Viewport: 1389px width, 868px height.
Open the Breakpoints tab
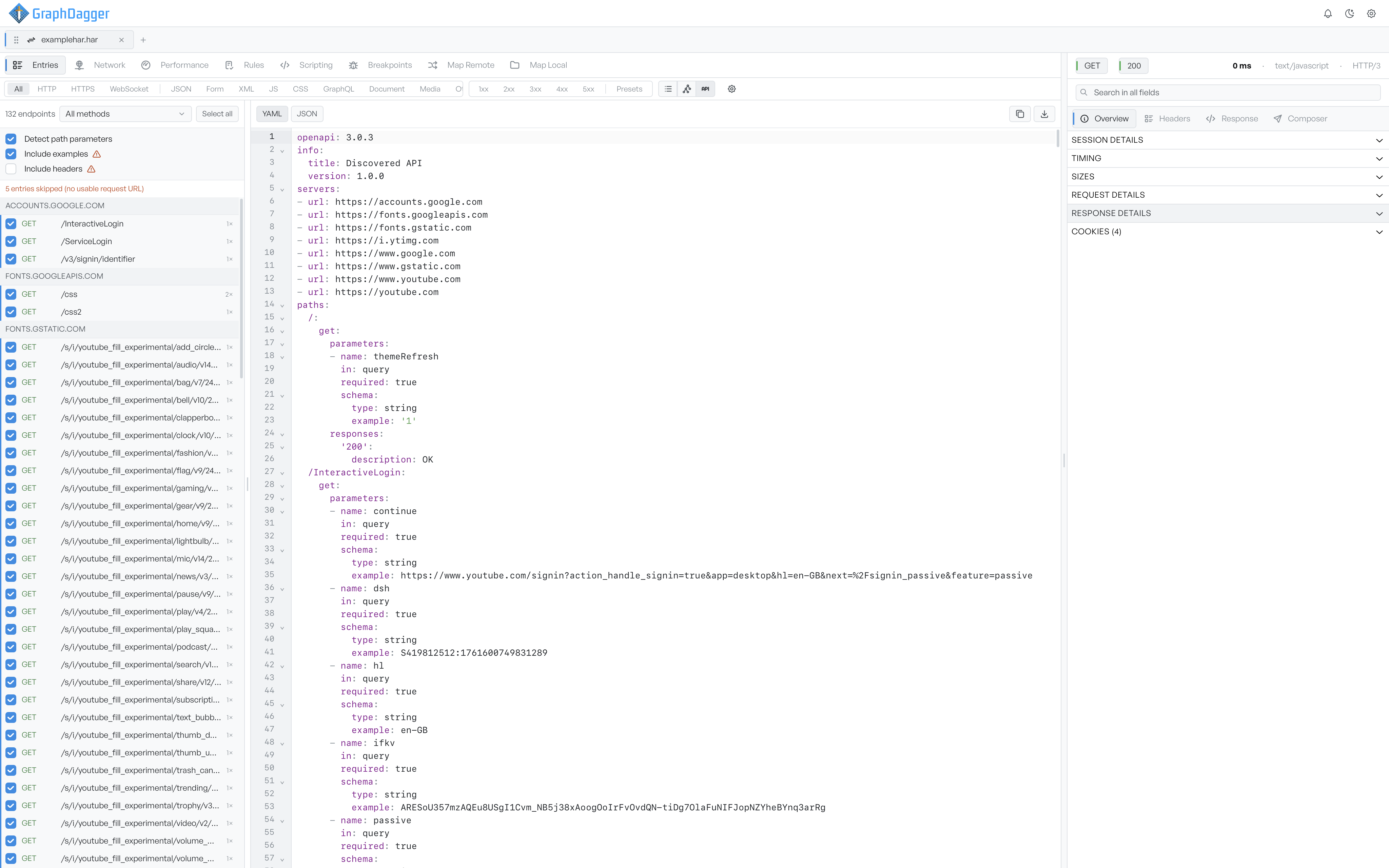380,65
